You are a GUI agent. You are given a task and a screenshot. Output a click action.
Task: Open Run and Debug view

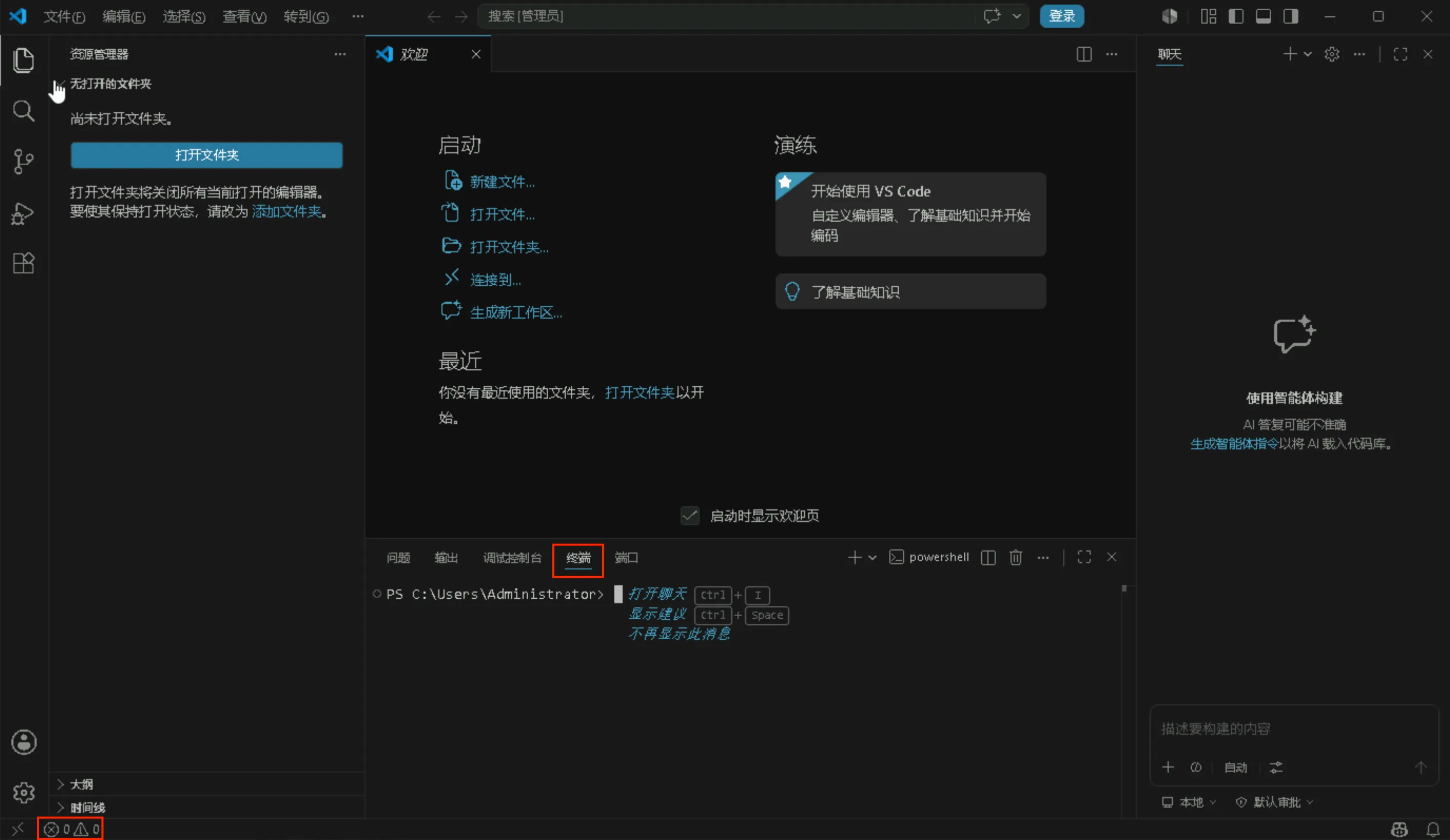click(x=23, y=213)
